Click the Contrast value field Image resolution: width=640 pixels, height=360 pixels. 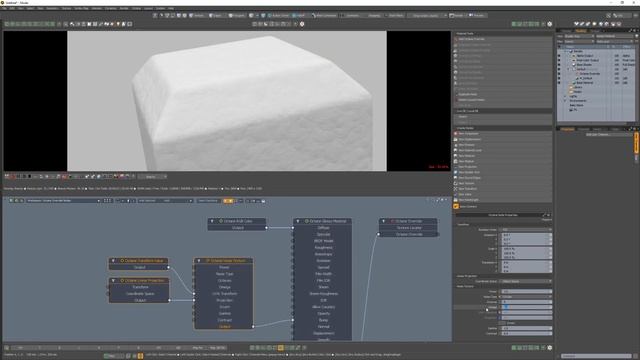526,333
